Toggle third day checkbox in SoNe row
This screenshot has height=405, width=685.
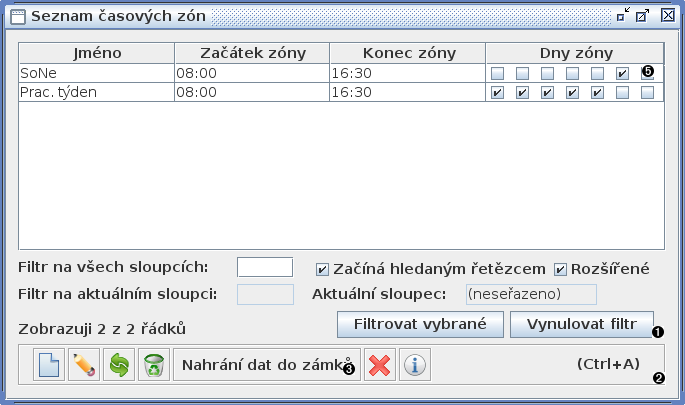click(x=547, y=73)
